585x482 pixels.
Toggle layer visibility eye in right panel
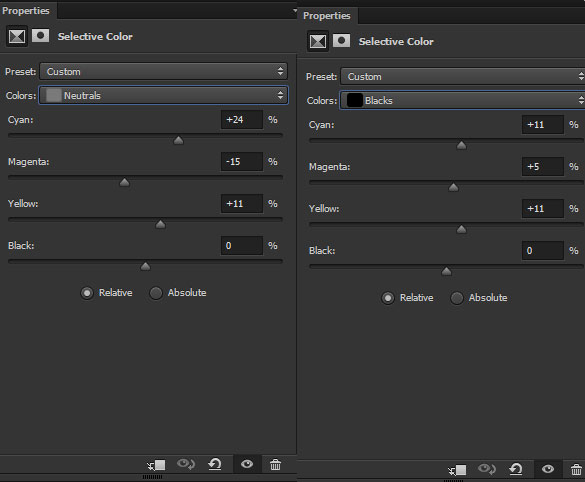click(x=548, y=469)
